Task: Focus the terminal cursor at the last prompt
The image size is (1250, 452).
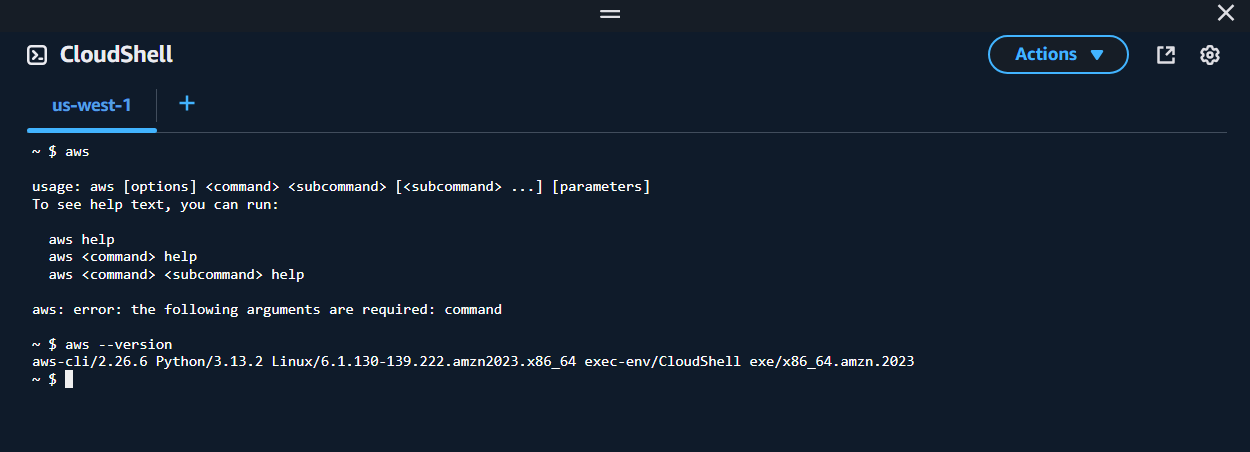Action: [x=69, y=380]
